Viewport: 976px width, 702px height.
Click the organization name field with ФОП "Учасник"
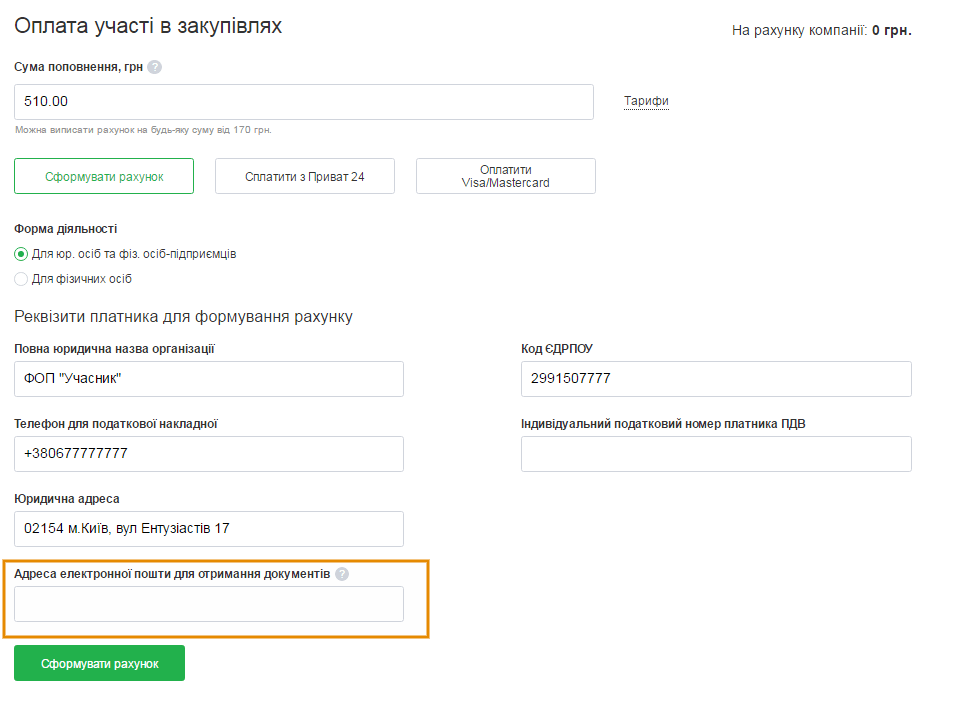click(x=208, y=379)
